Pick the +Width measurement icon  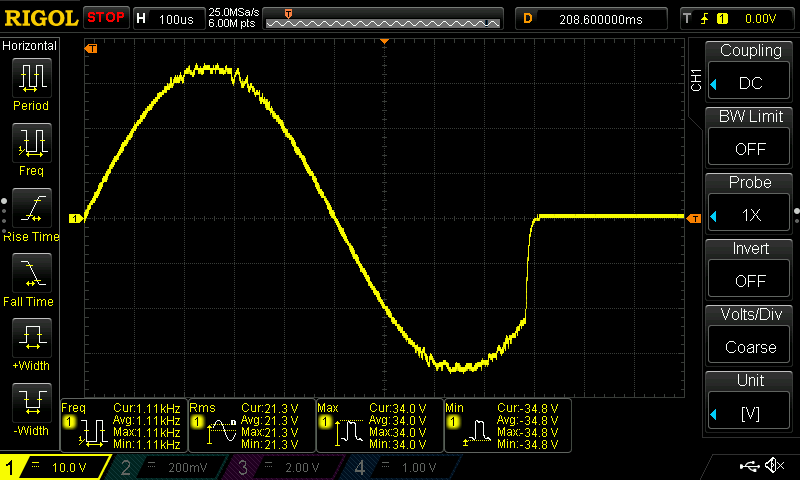click(31, 343)
